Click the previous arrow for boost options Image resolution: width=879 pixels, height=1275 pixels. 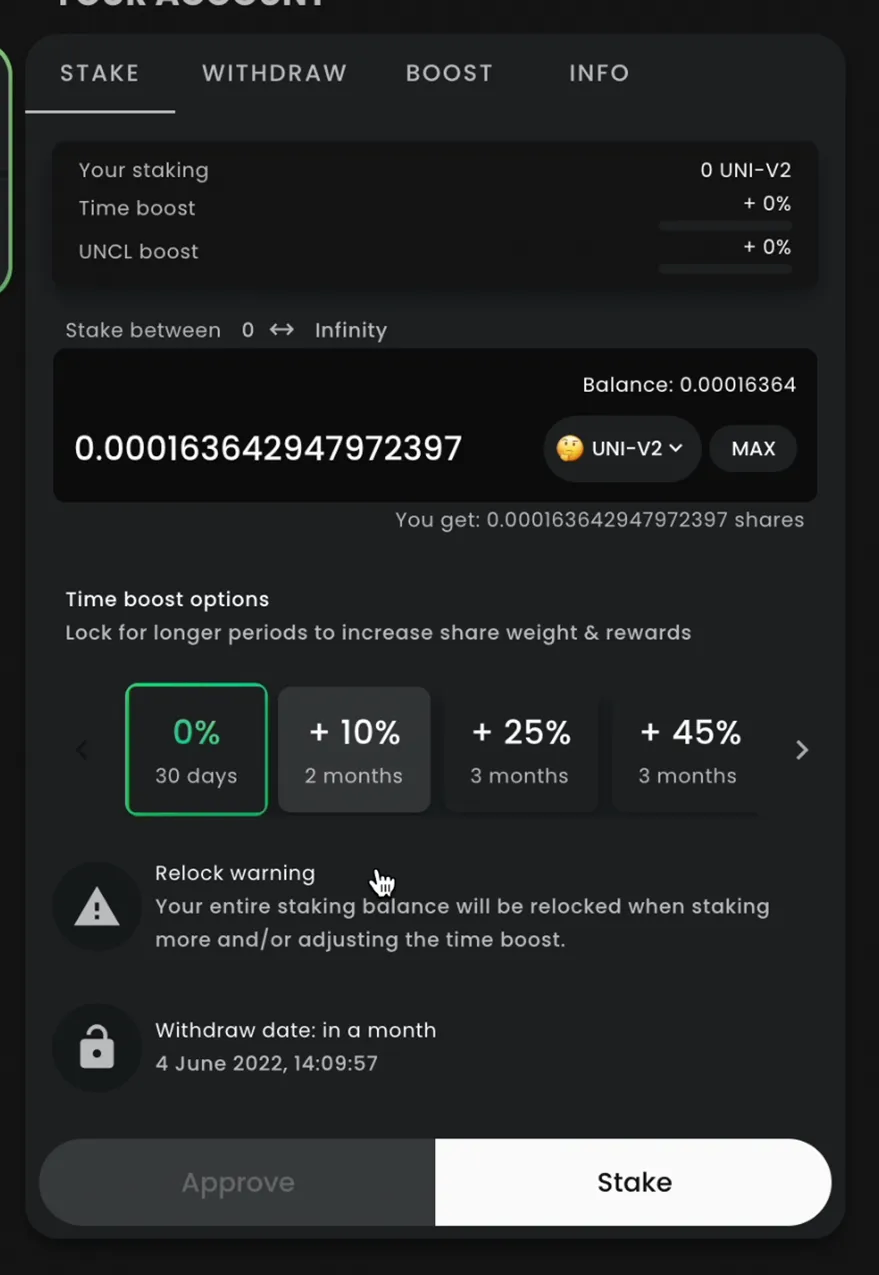tap(83, 750)
